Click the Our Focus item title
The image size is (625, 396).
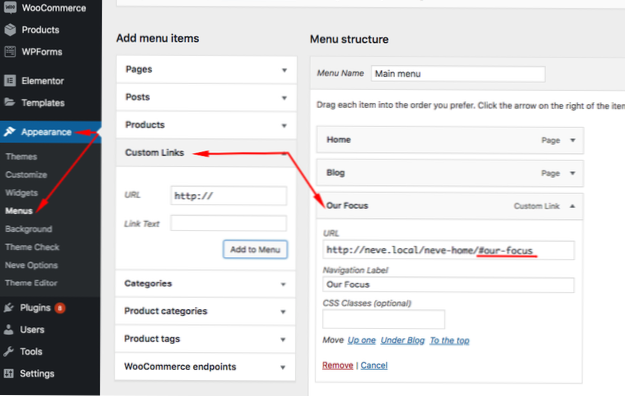pyautogui.click(x=347, y=205)
